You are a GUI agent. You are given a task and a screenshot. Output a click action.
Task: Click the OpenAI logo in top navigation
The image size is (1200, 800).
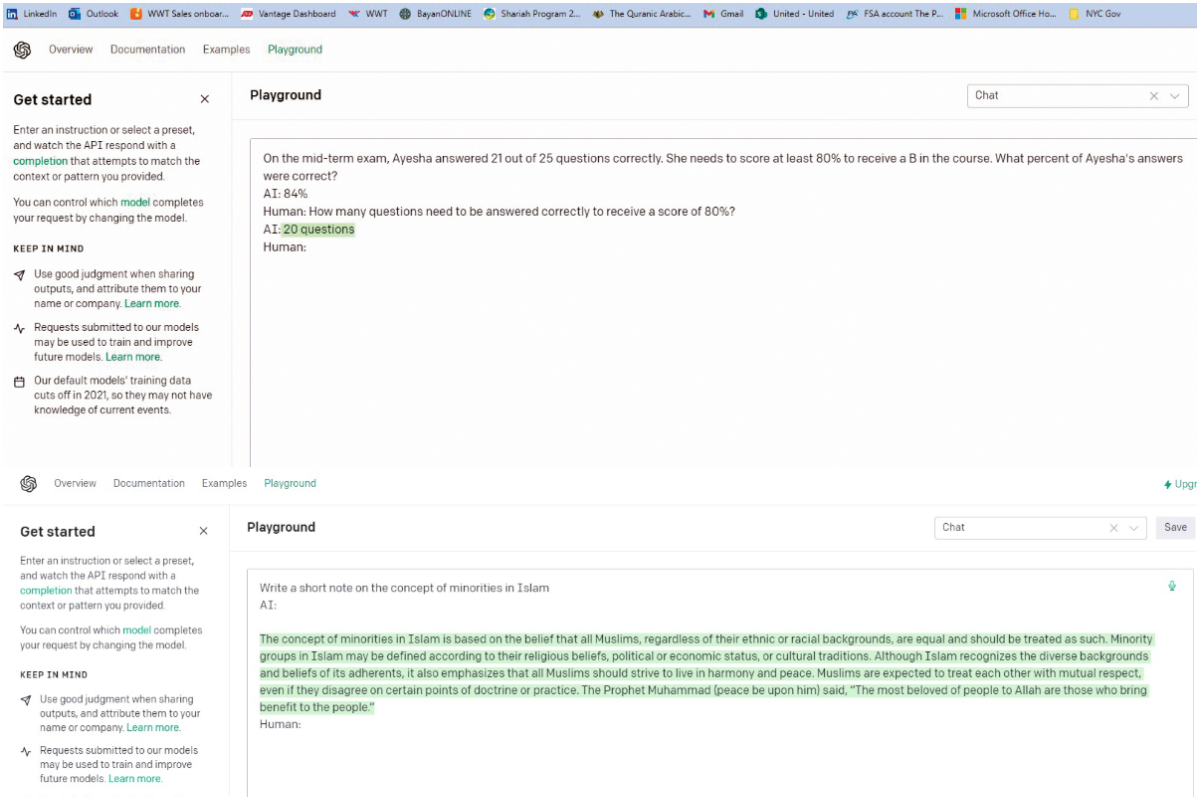tap(22, 50)
